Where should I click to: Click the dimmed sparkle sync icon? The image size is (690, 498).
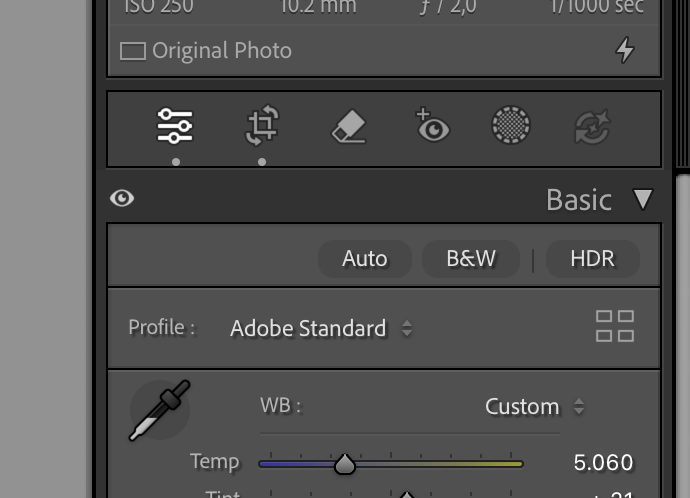point(593,127)
